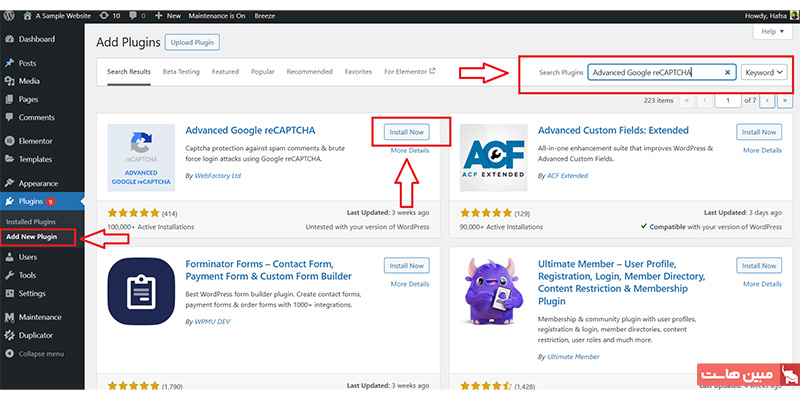Open More Details for Advanced Google reCAPTCHA

[410, 151]
